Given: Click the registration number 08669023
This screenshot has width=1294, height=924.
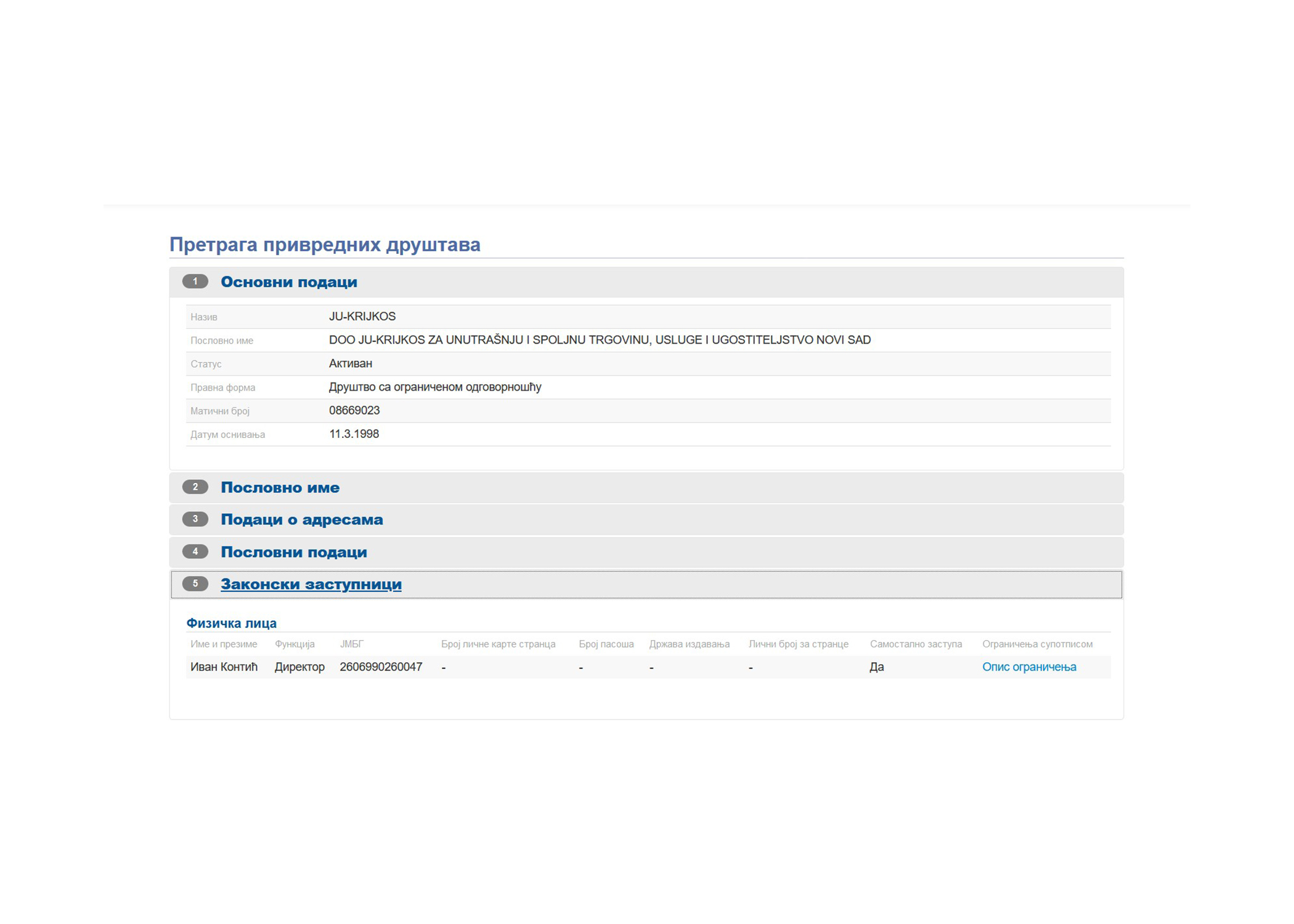Looking at the screenshot, I should pyautogui.click(x=354, y=410).
